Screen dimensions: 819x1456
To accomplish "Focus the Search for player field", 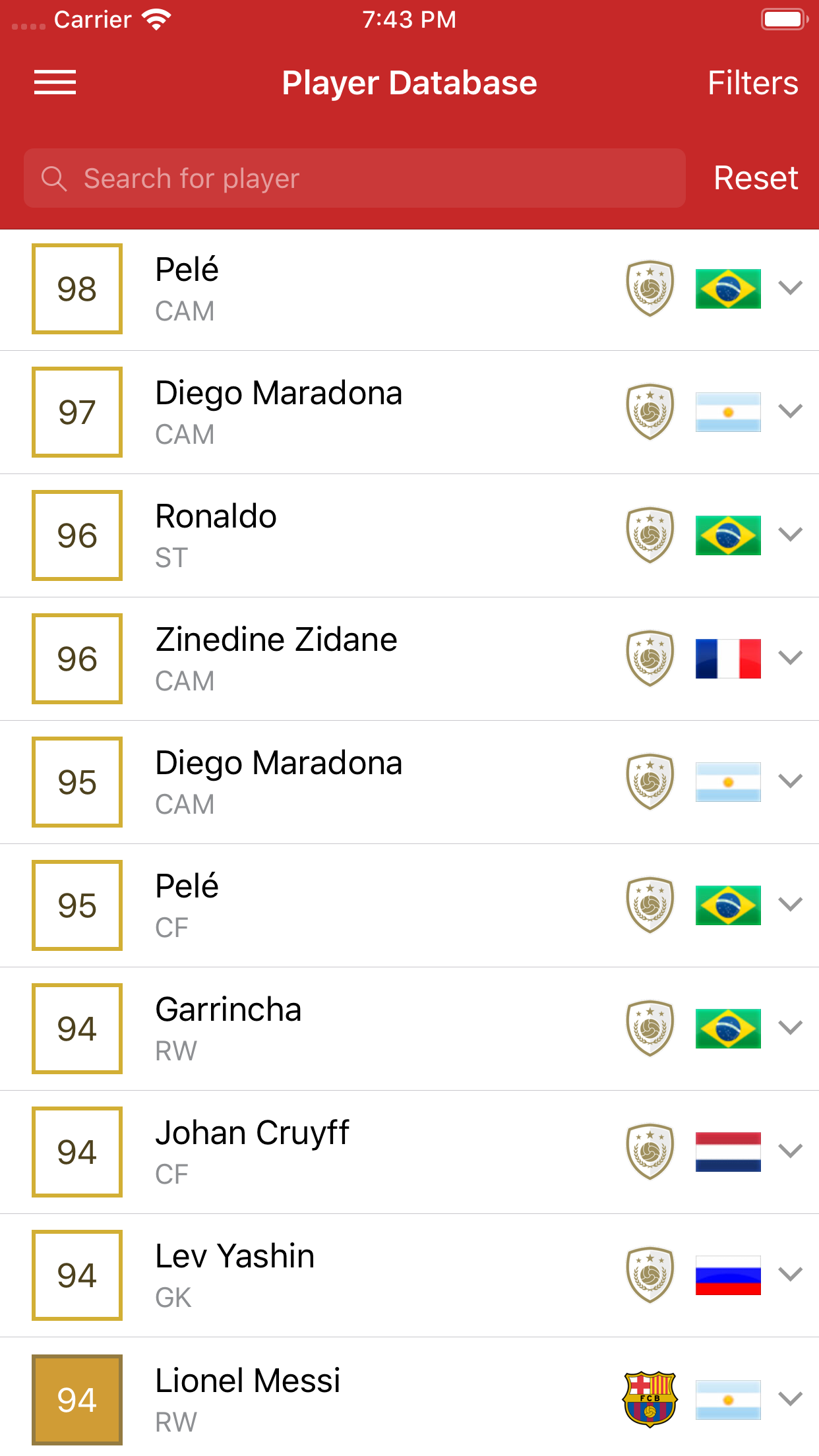I will tap(369, 179).
